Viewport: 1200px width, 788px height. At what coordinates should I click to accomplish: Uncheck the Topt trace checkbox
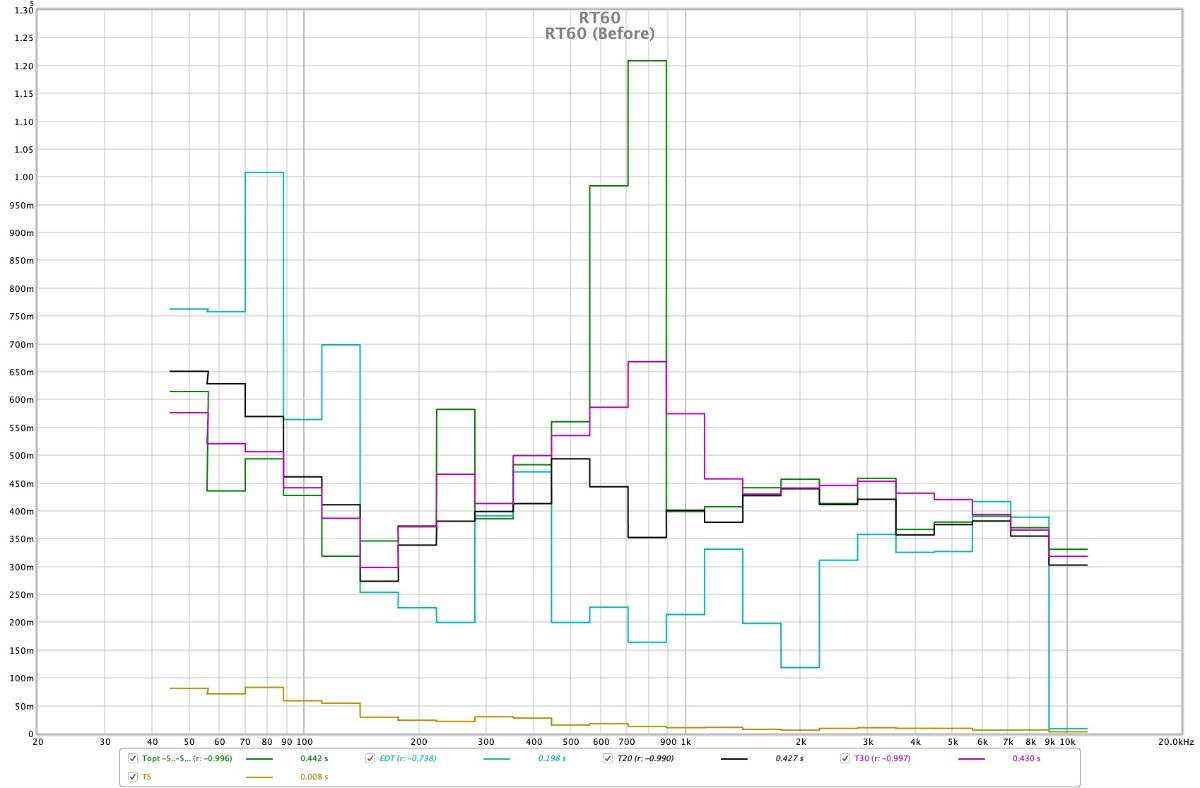pos(133,759)
